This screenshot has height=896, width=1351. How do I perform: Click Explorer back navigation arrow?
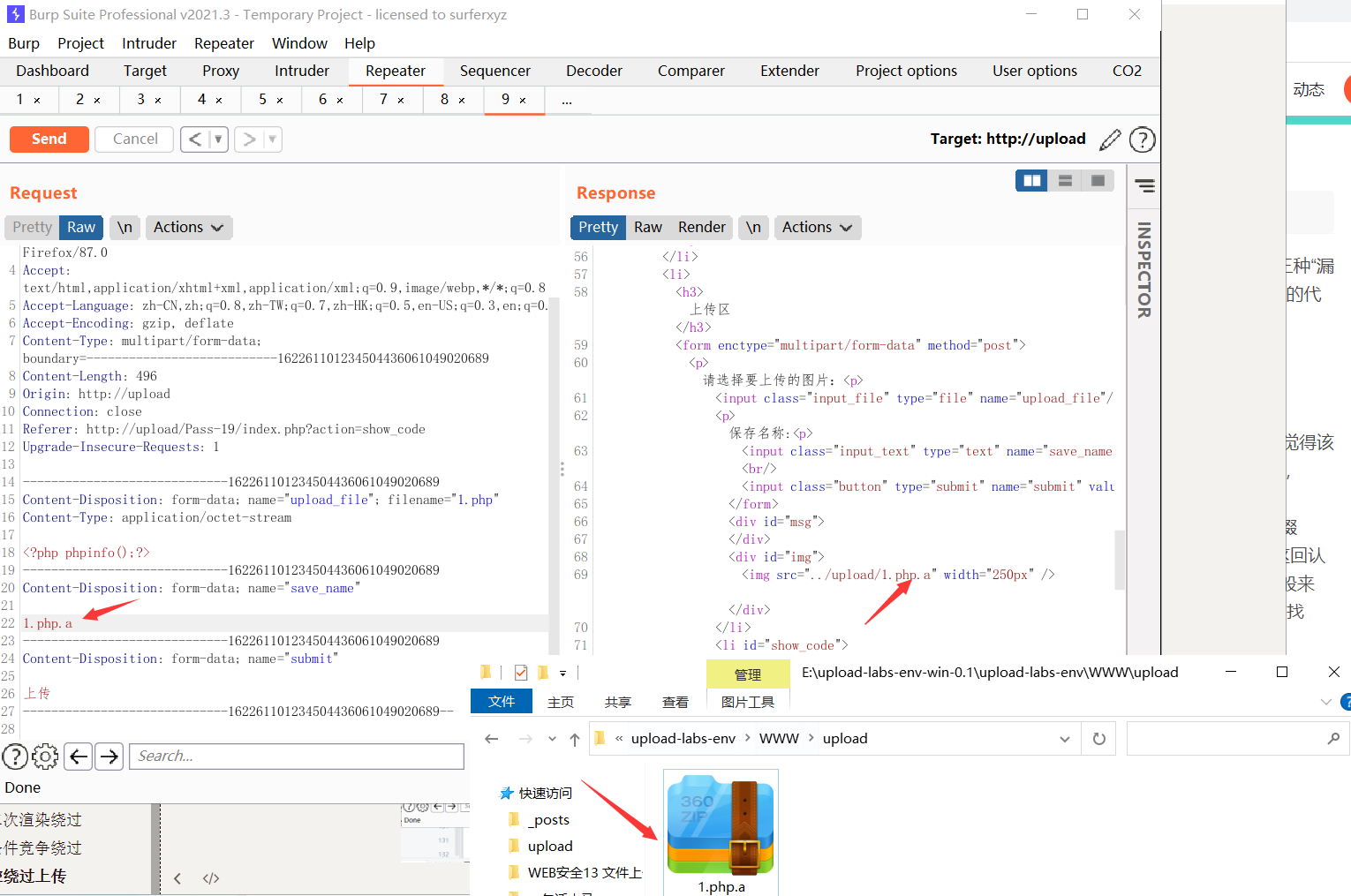pyautogui.click(x=492, y=739)
